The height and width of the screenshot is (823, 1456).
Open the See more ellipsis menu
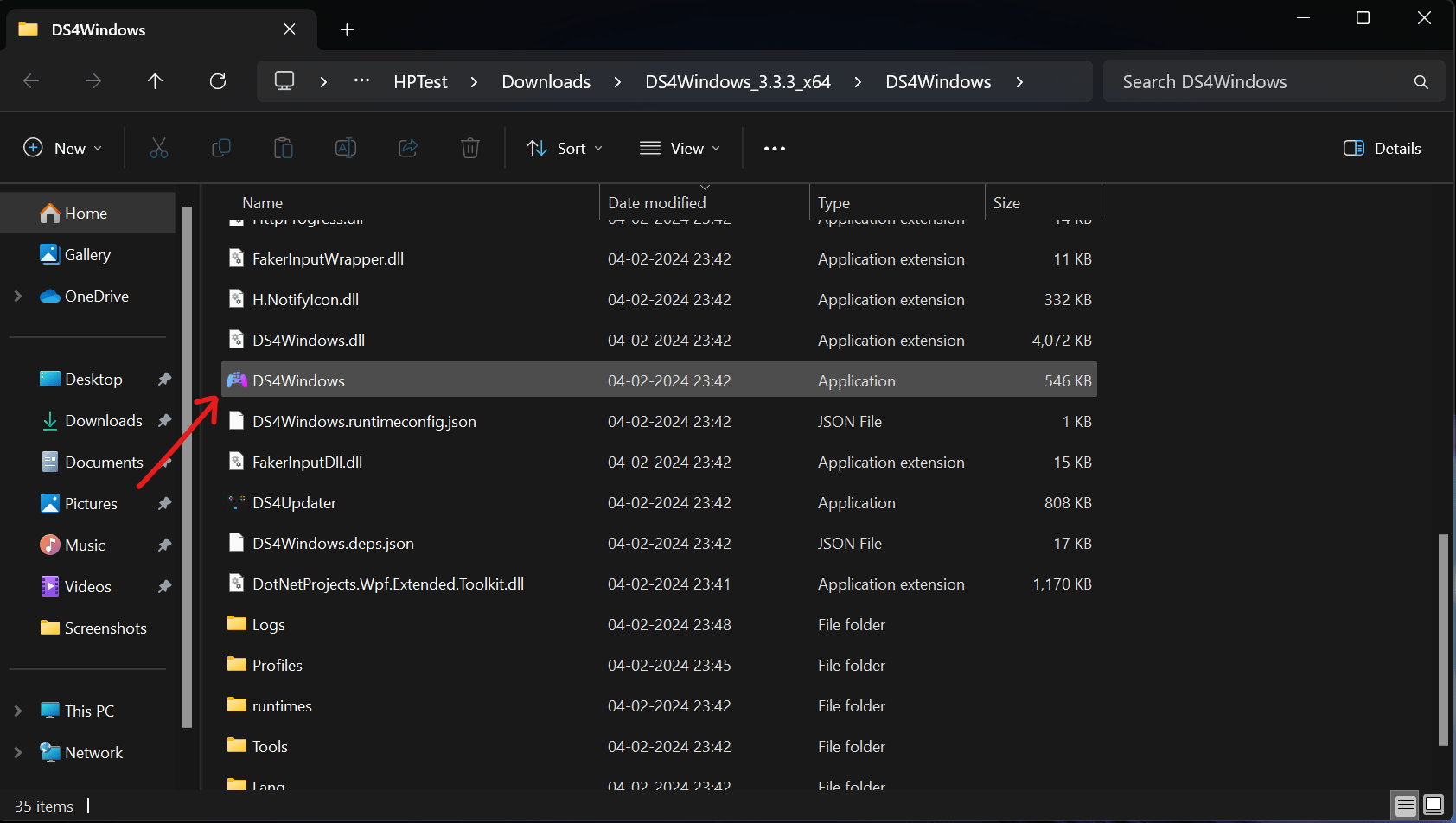774,148
